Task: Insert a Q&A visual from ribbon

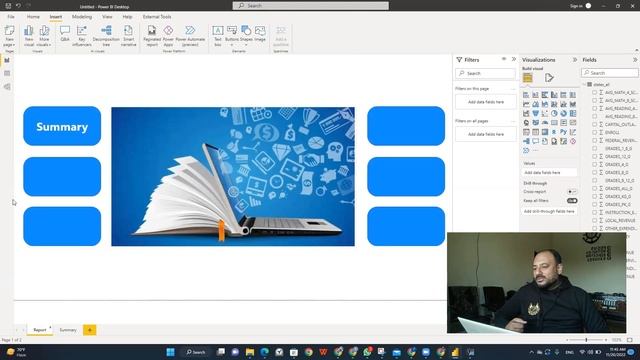Action: coord(65,34)
